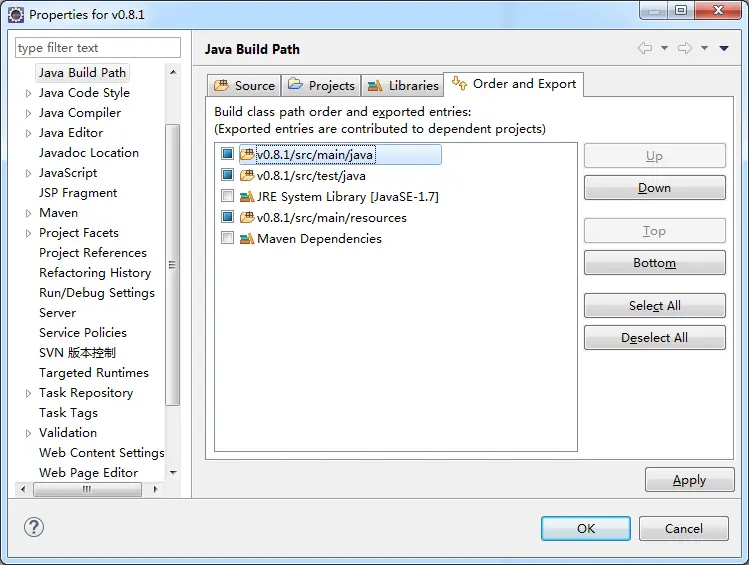The height and width of the screenshot is (565, 749).
Task: Select the v0.8.1/src/test/java entry
Action: tap(311, 176)
